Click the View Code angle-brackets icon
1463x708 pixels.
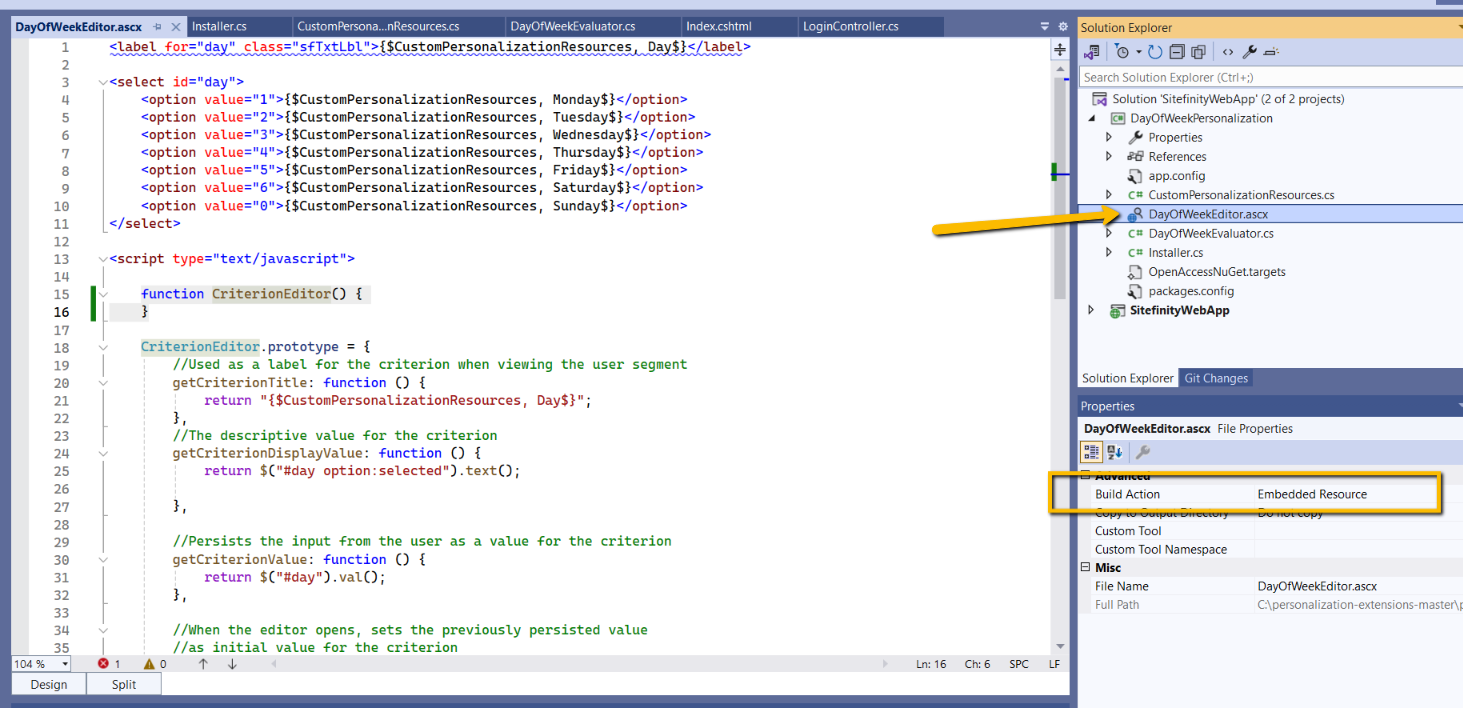1228,52
